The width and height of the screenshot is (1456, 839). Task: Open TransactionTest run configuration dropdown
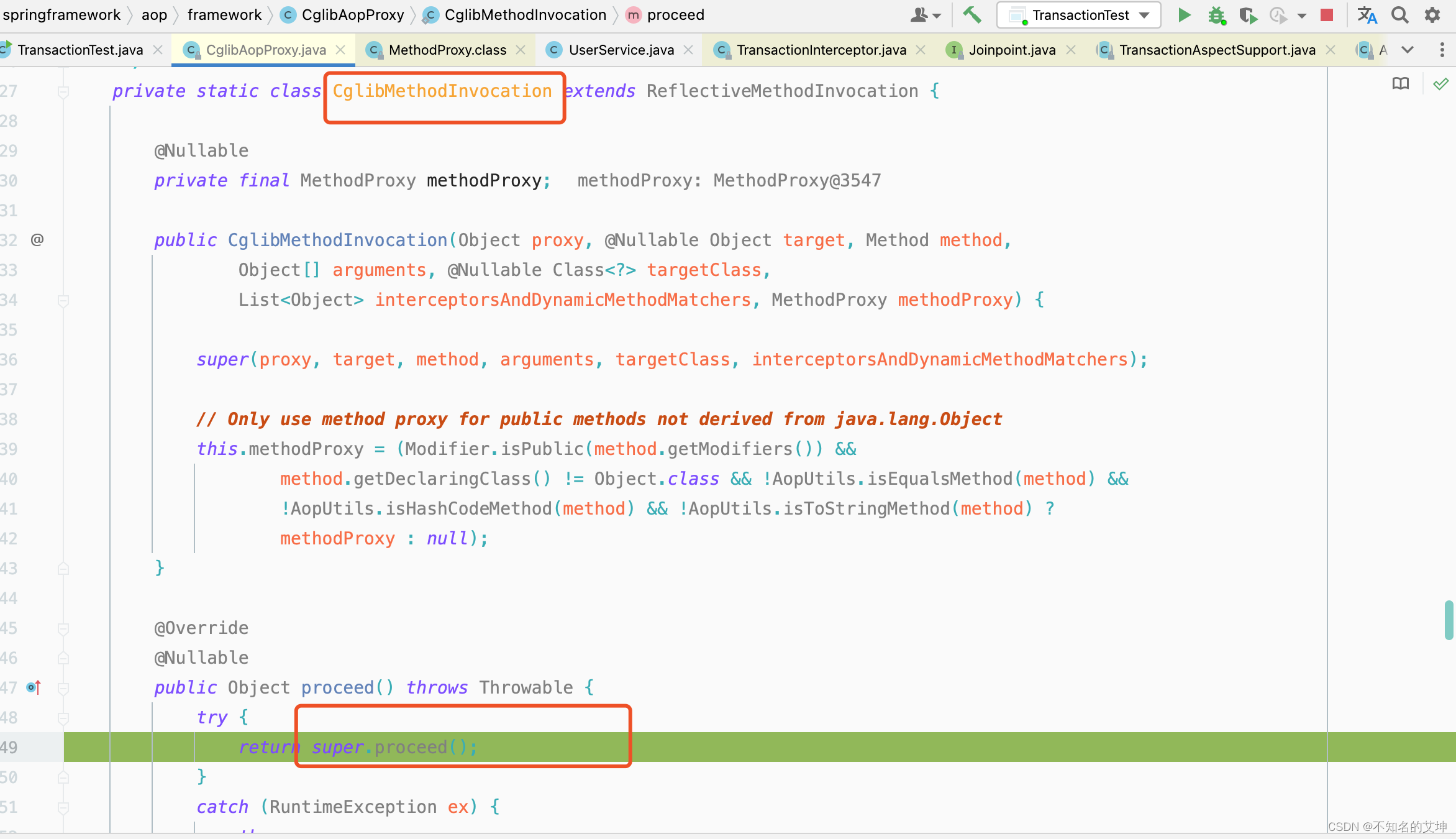point(1079,15)
